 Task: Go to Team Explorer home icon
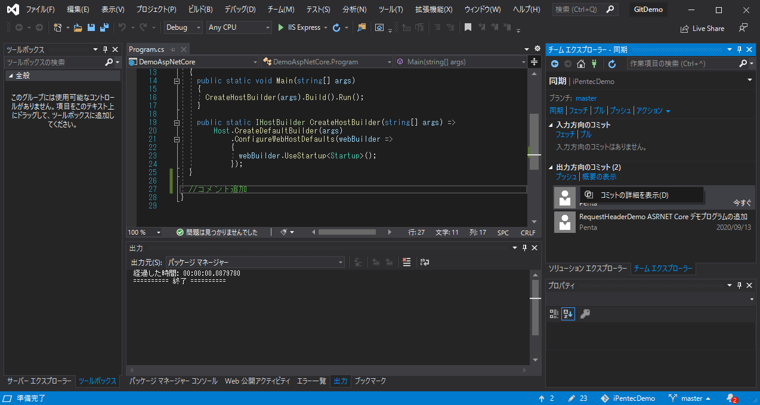click(x=581, y=64)
